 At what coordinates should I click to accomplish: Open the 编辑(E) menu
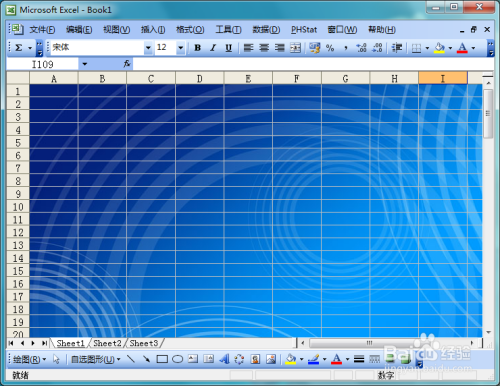(x=79, y=30)
